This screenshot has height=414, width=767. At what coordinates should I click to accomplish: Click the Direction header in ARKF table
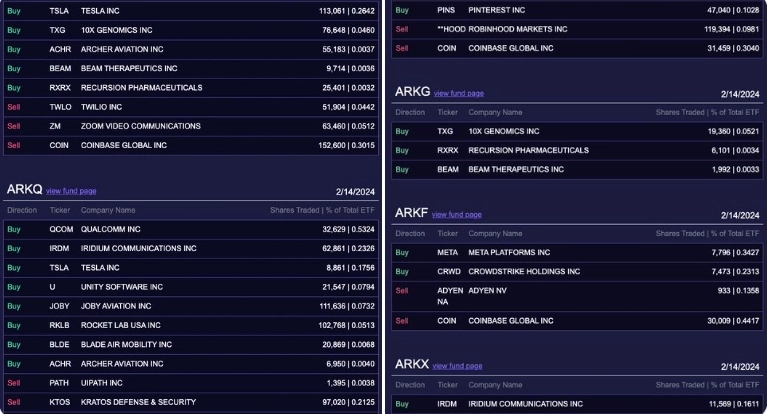coord(410,234)
